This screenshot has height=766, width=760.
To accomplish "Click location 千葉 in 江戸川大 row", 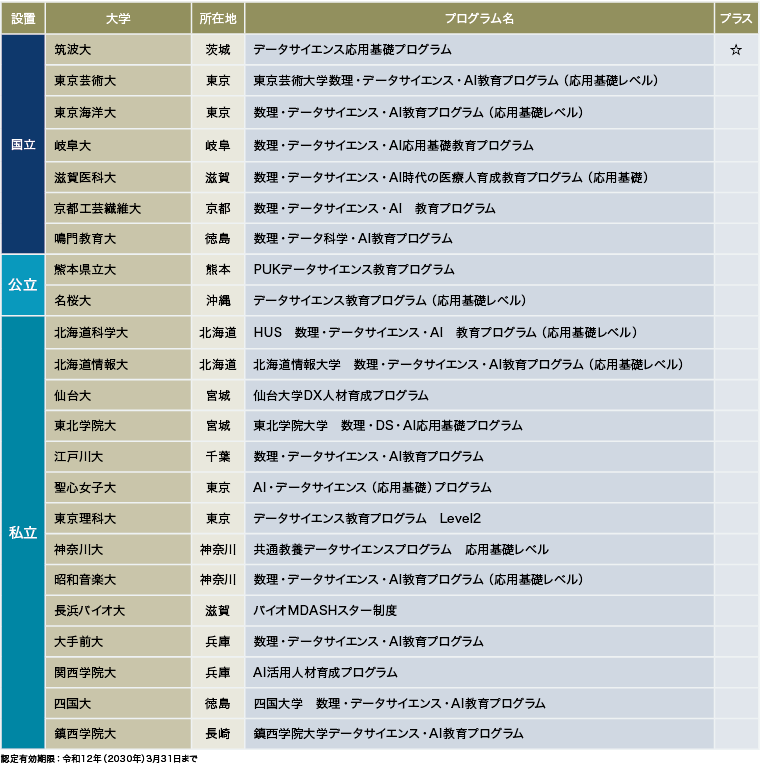I will pyautogui.click(x=218, y=457).
